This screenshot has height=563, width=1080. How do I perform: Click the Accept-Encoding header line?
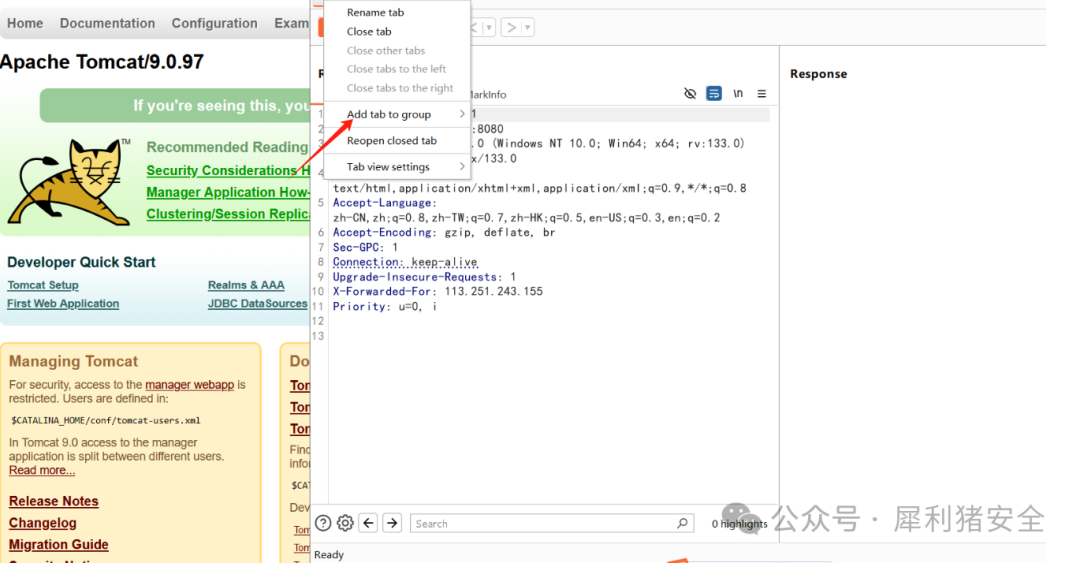coord(444,232)
